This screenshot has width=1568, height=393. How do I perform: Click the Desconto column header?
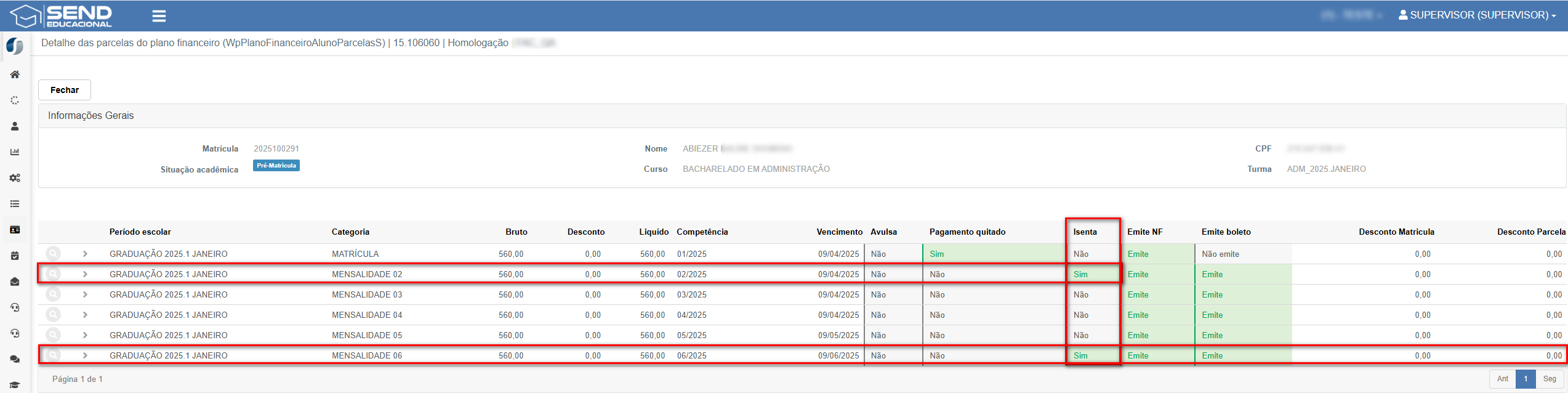pos(586,232)
